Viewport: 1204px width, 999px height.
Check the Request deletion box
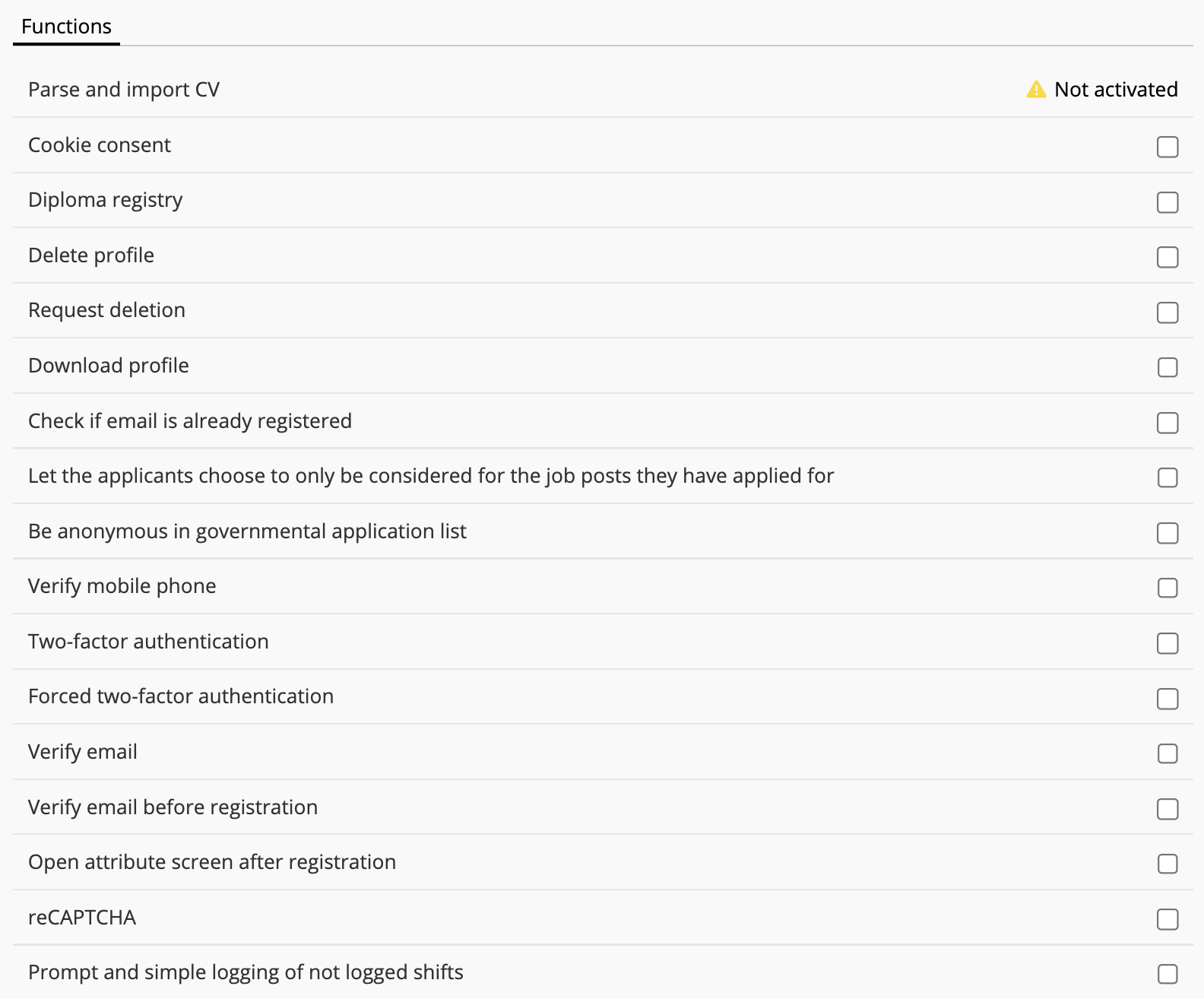pos(1168,312)
